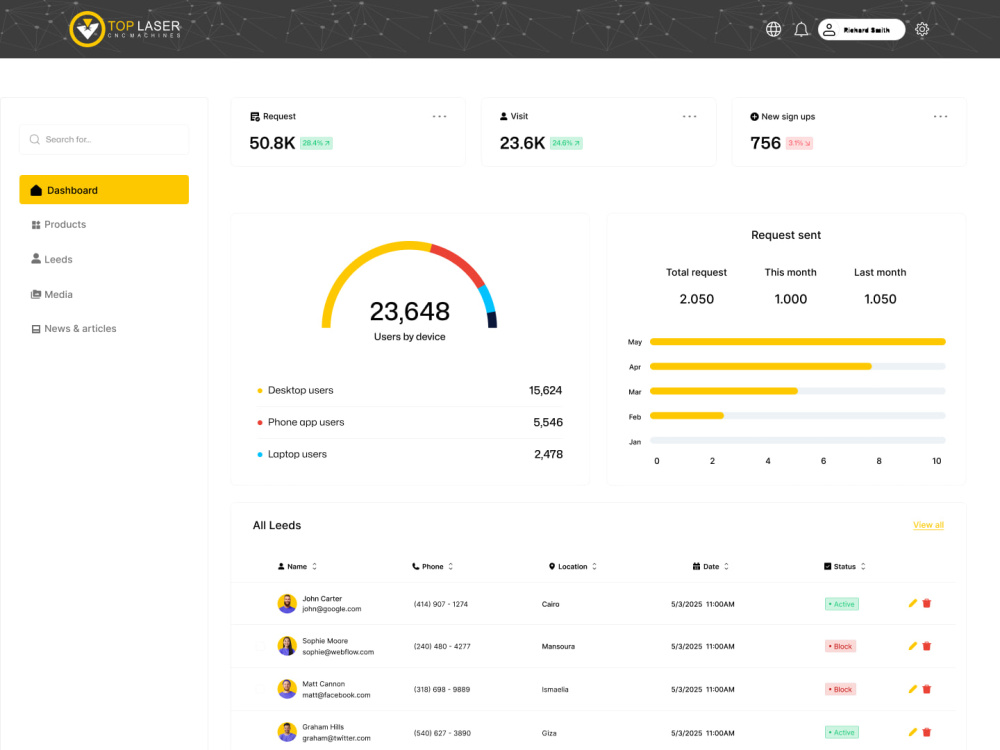Select Phone app users row
Viewport: 1000px width, 750px height.
pyautogui.click(x=409, y=422)
